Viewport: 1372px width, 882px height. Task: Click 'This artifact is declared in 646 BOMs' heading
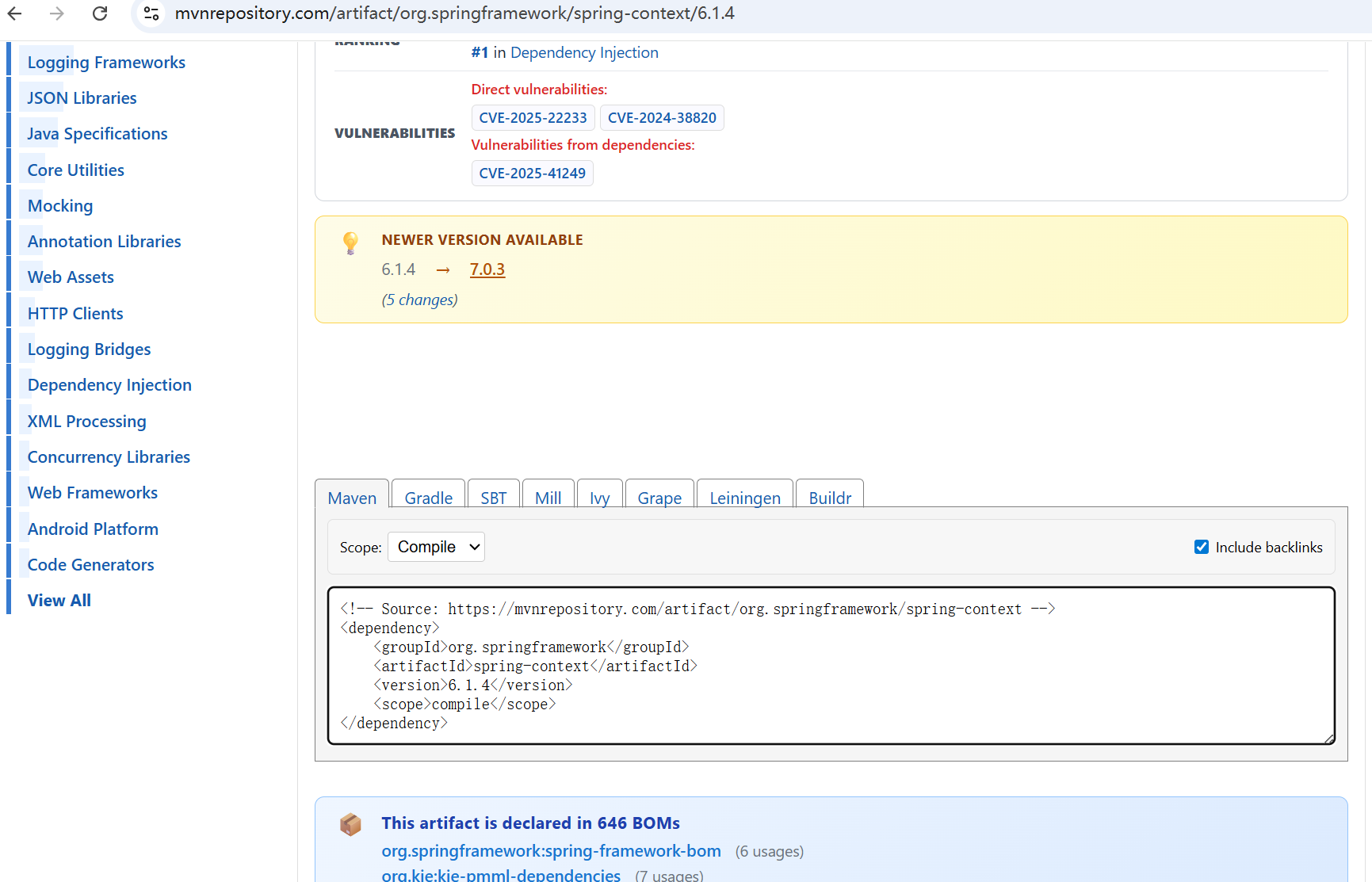pyautogui.click(x=530, y=823)
